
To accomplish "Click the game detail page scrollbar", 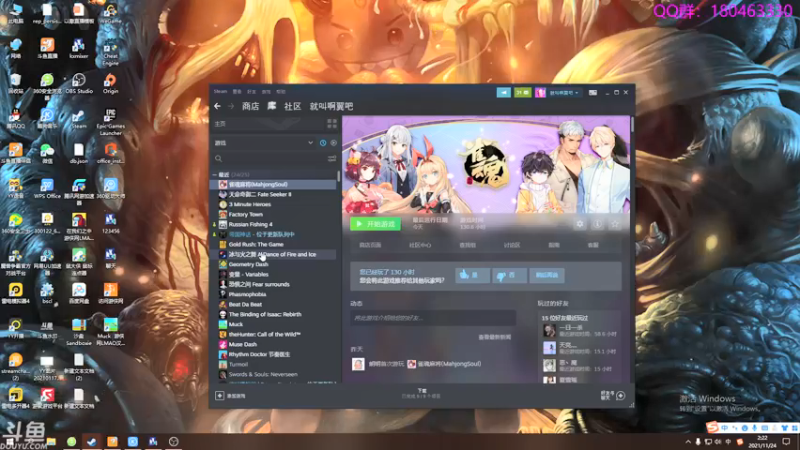I will pyautogui.click(x=632, y=124).
